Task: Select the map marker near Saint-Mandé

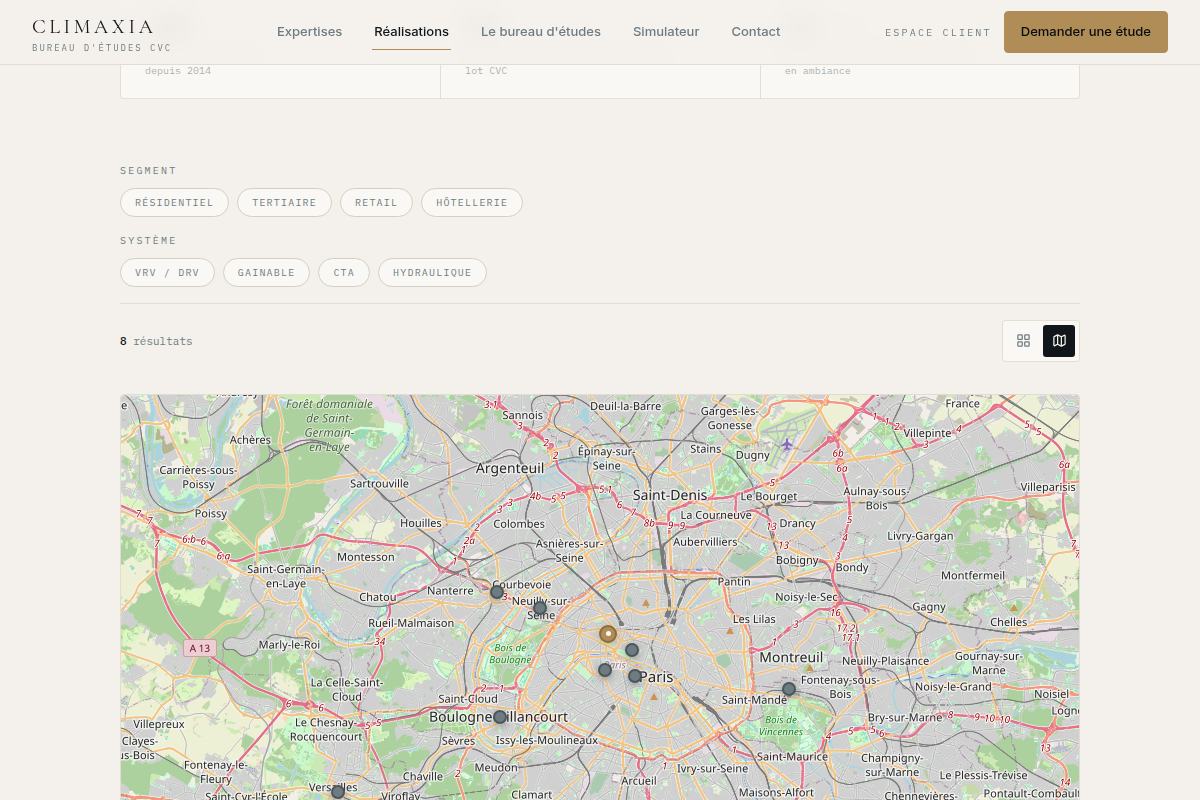Action: pos(789,689)
